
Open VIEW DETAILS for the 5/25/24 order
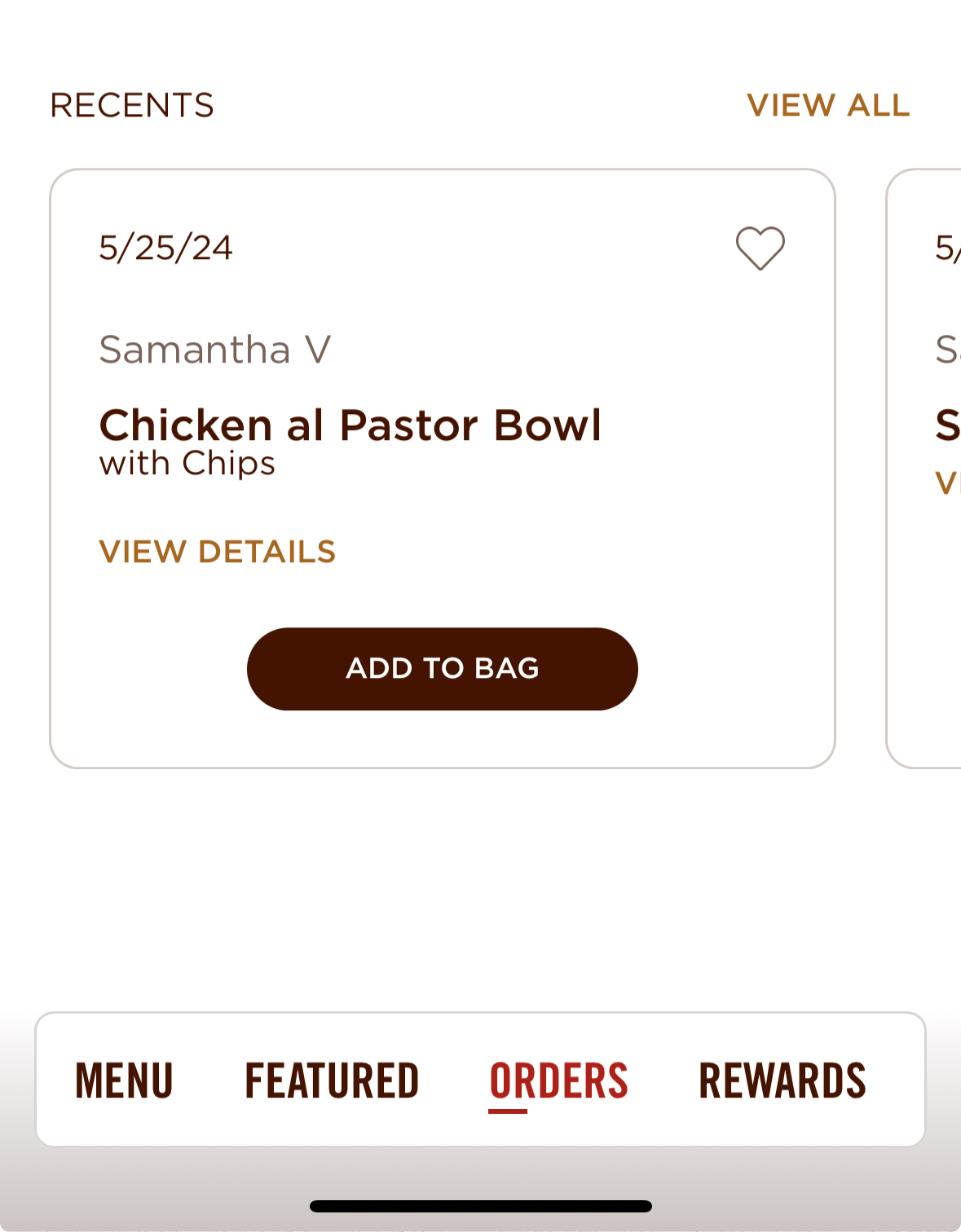pos(217,552)
